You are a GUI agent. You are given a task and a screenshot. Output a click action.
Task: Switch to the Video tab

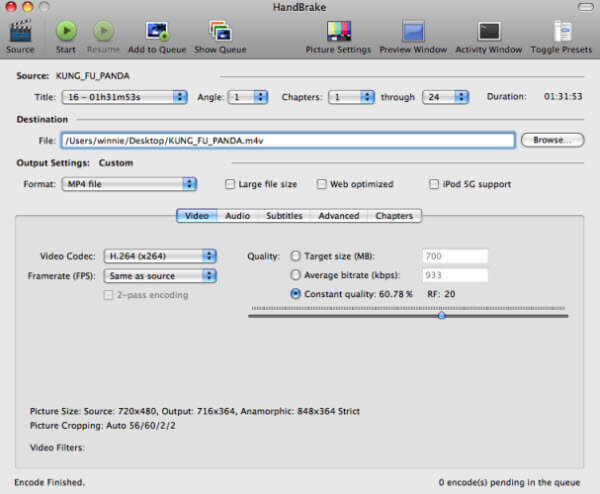(x=197, y=216)
